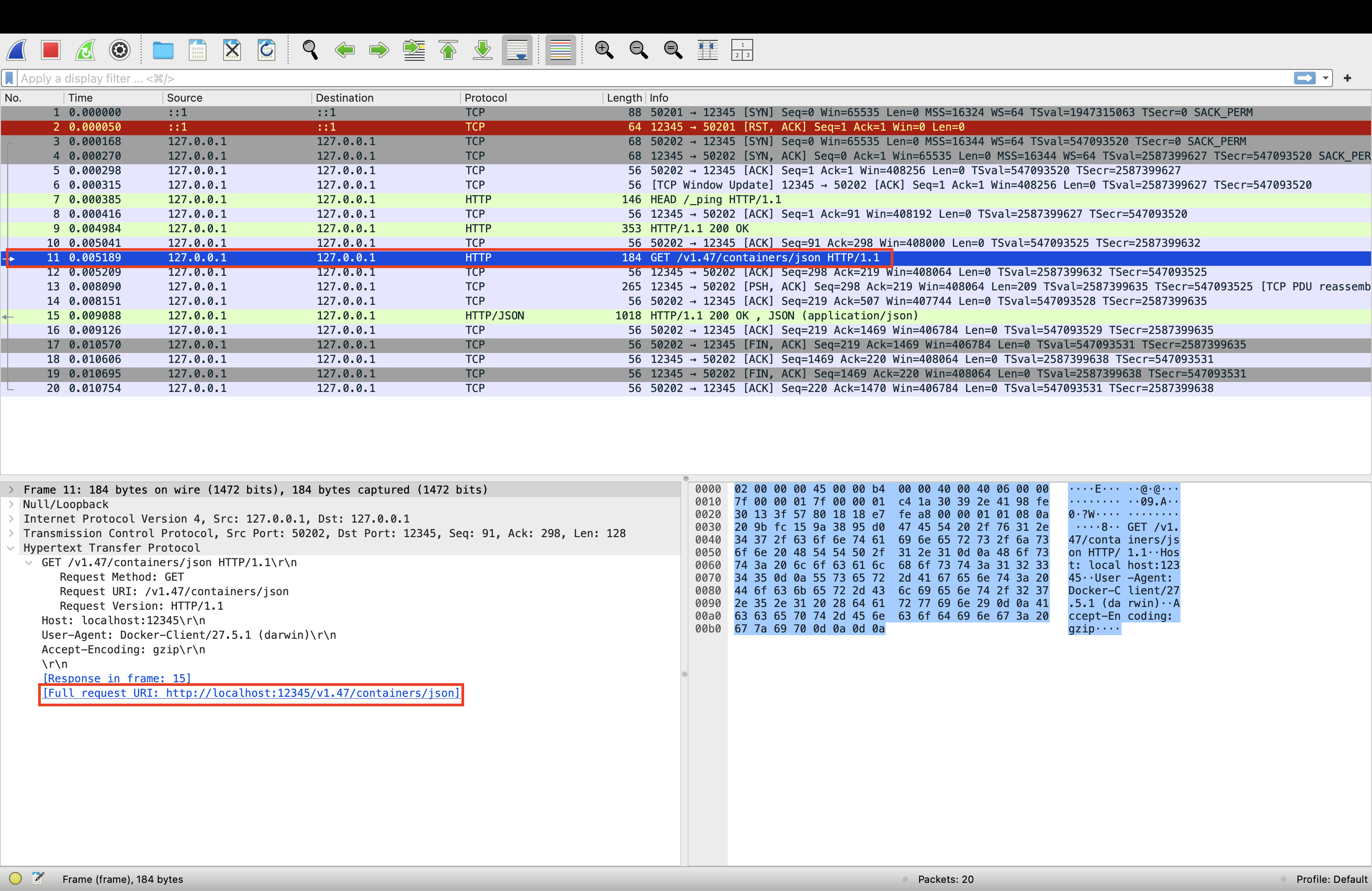Jump to the last packet
Image resolution: width=1372 pixels, height=891 pixels.
click(x=482, y=50)
